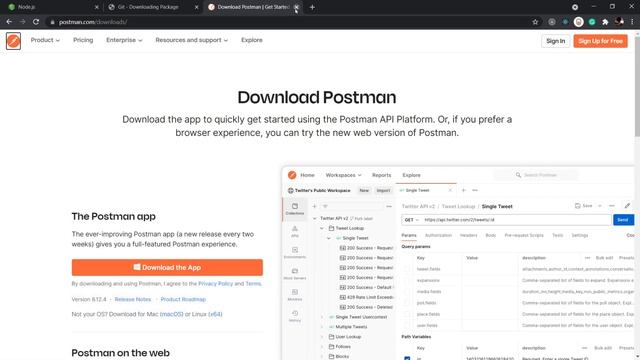Click Sign Up for Free
This screenshot has height=360, width=640.
click(600, 41)
